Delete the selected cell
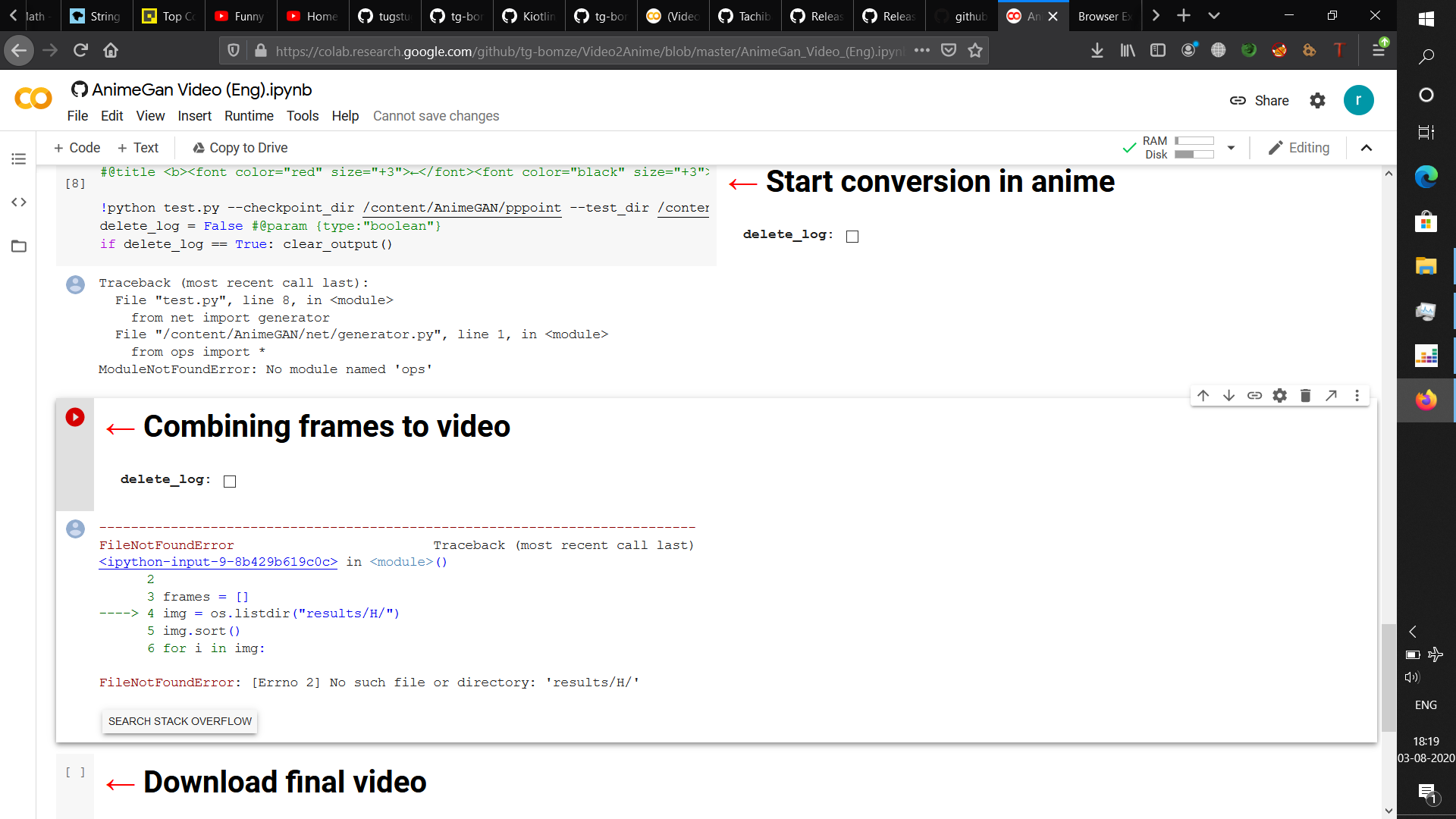Image resolution: width=1456 pixels, height=819 pixels. pos(1305,395)
